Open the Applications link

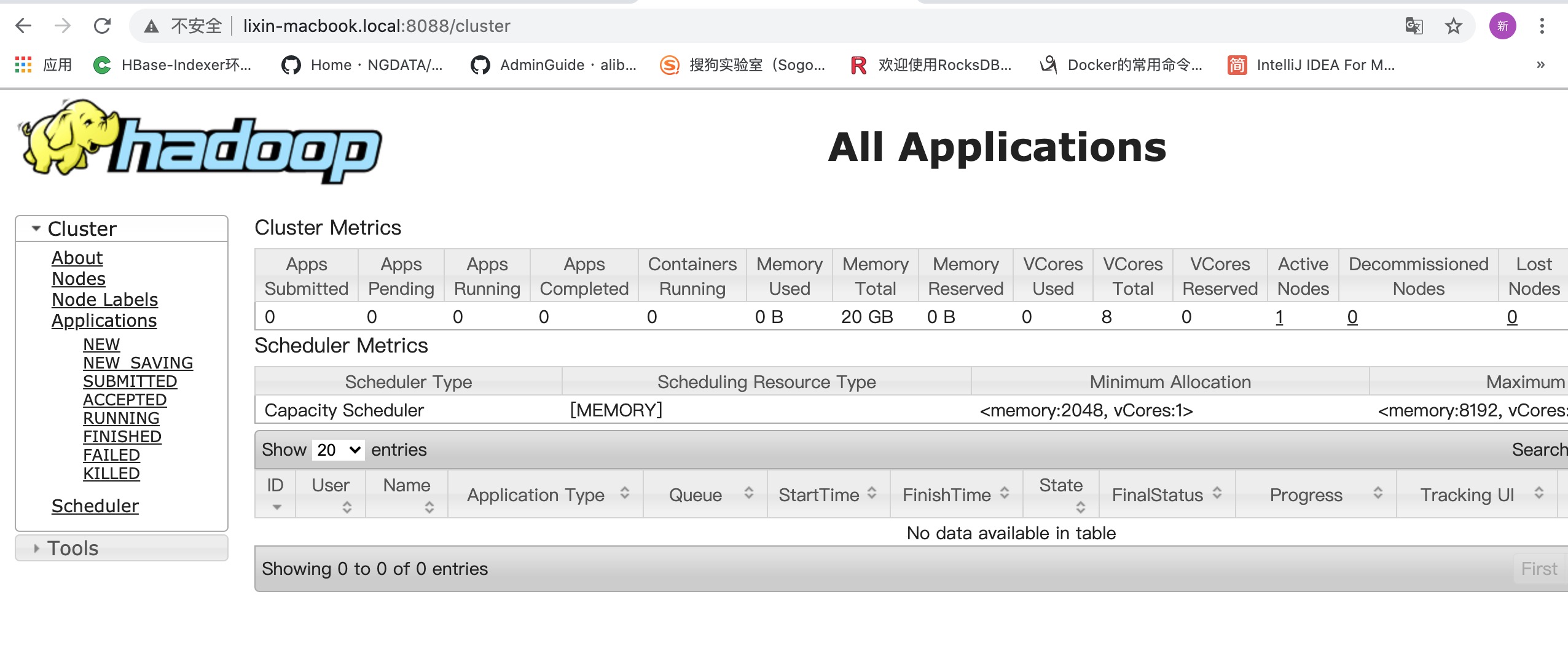coord(104,321)
